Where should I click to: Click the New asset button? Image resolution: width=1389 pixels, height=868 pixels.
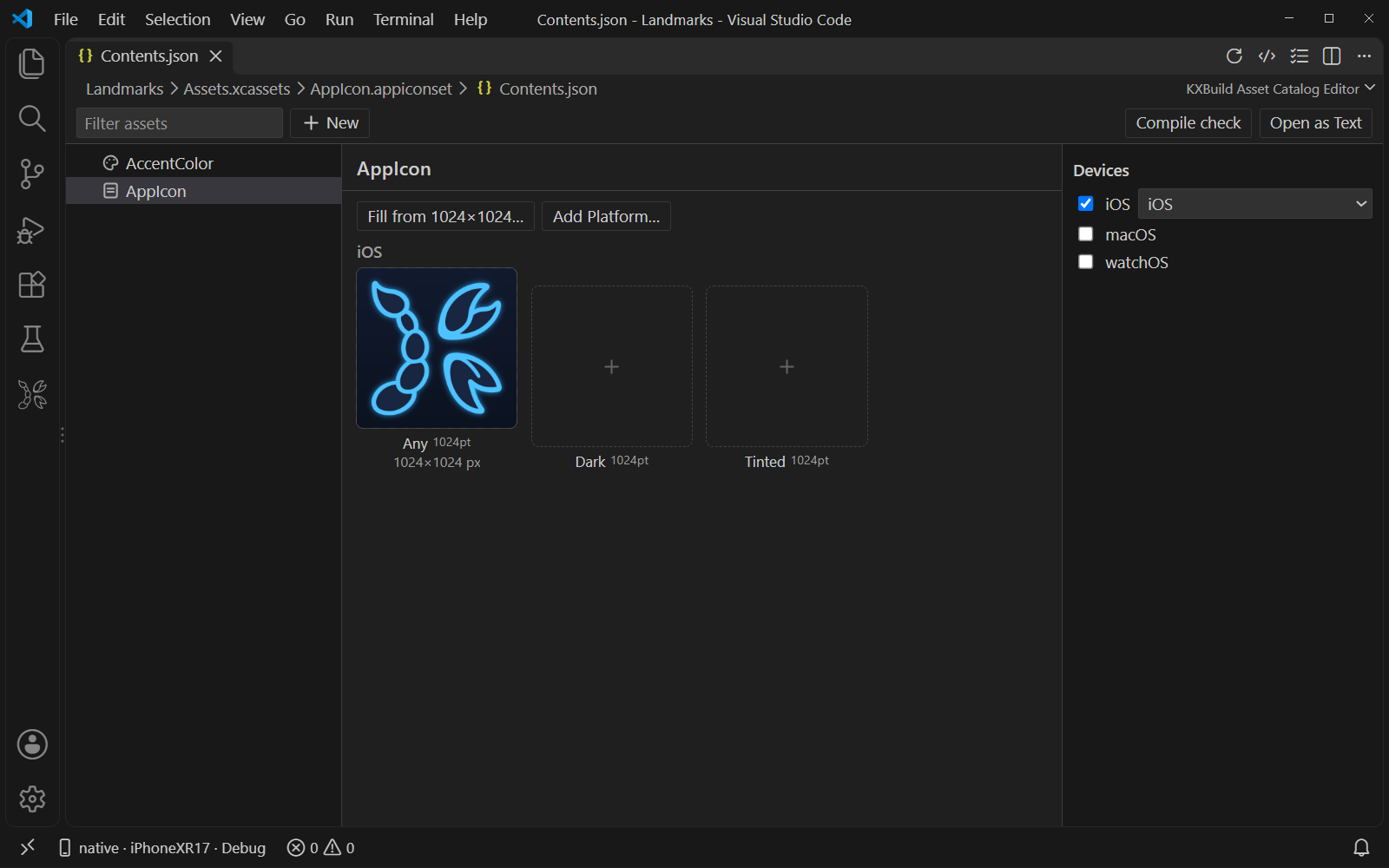[330, 123]
